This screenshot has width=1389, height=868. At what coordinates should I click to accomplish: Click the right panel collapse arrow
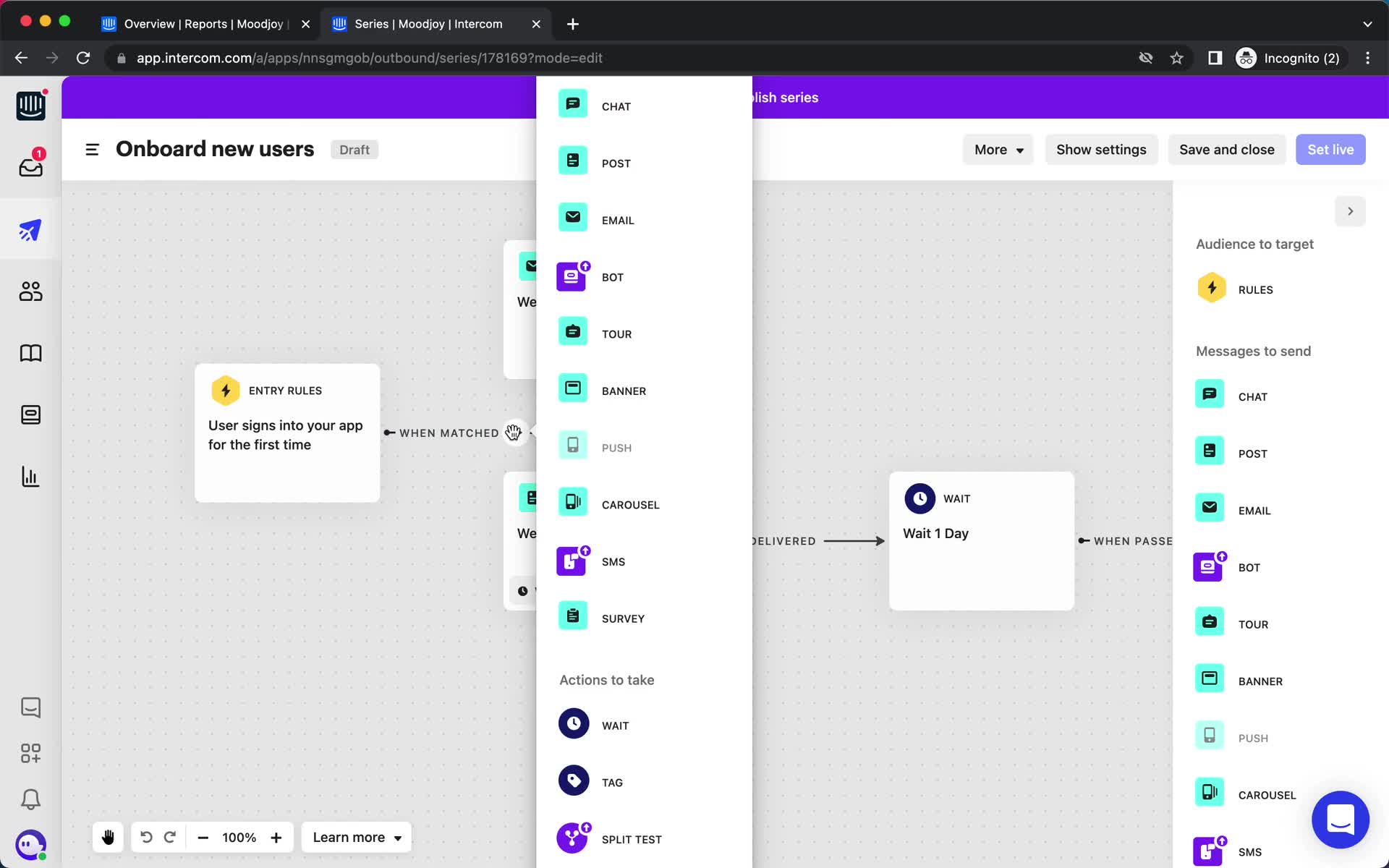pos(1350,211)
